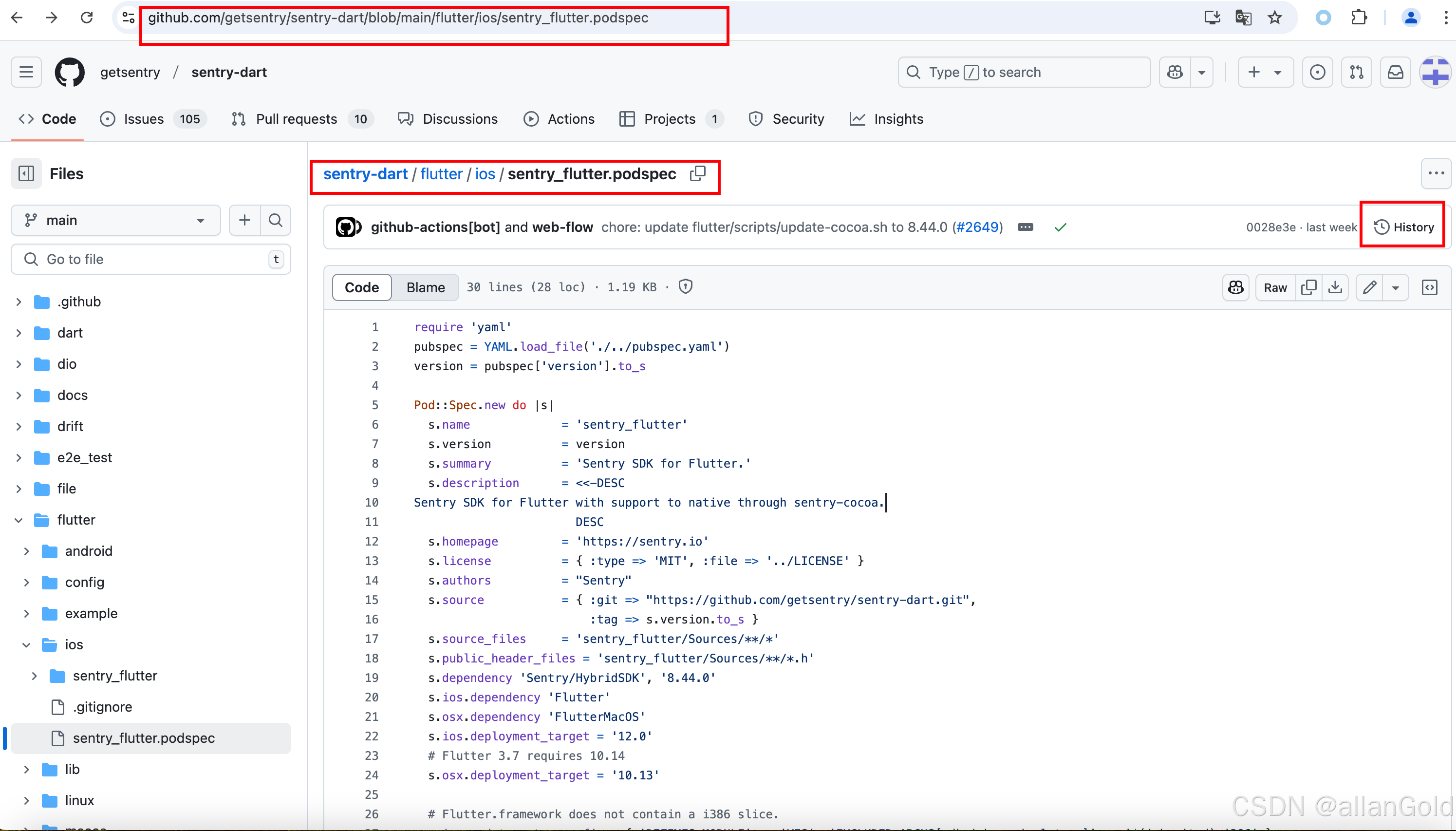The height and width of the screenshot is (831, 1456).
Task: Open the symbols panel icon
Action: coord(1429,287)
